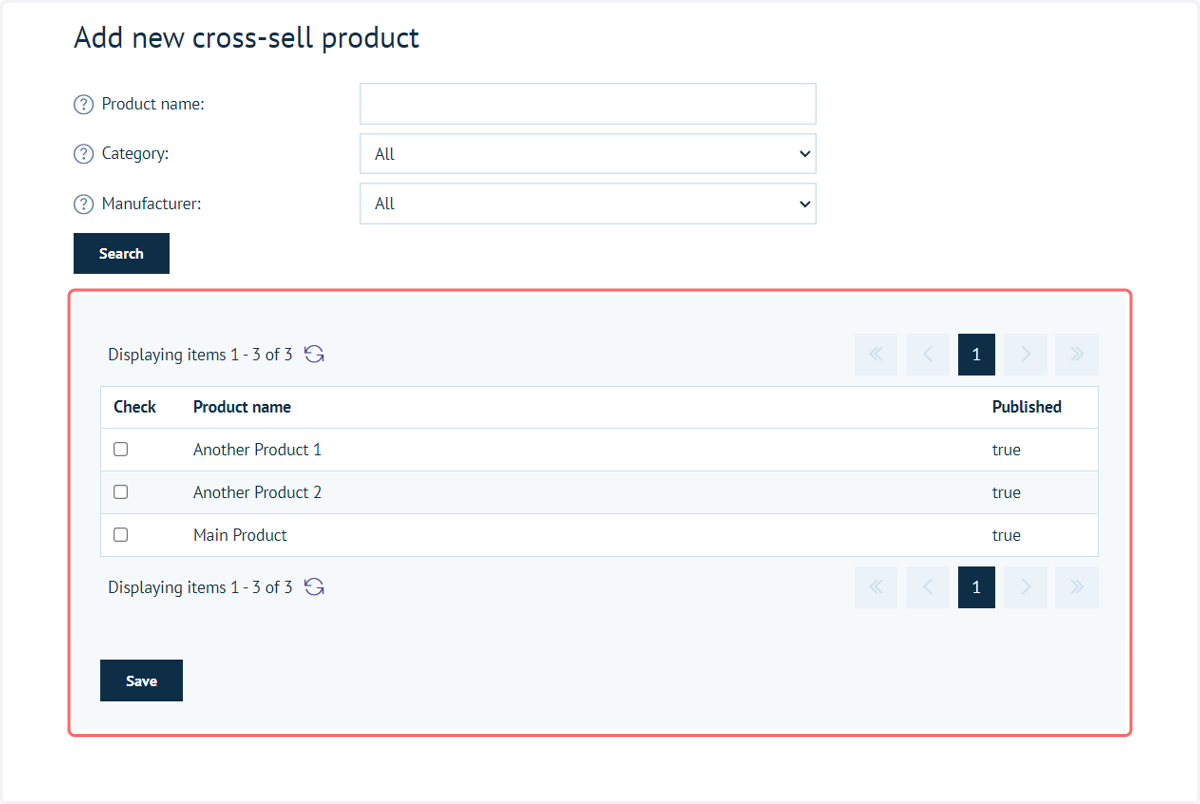This screenshot has height=804, width=1200.
Task: Go to last page in the bottom pager
Action: point(1077,587)
